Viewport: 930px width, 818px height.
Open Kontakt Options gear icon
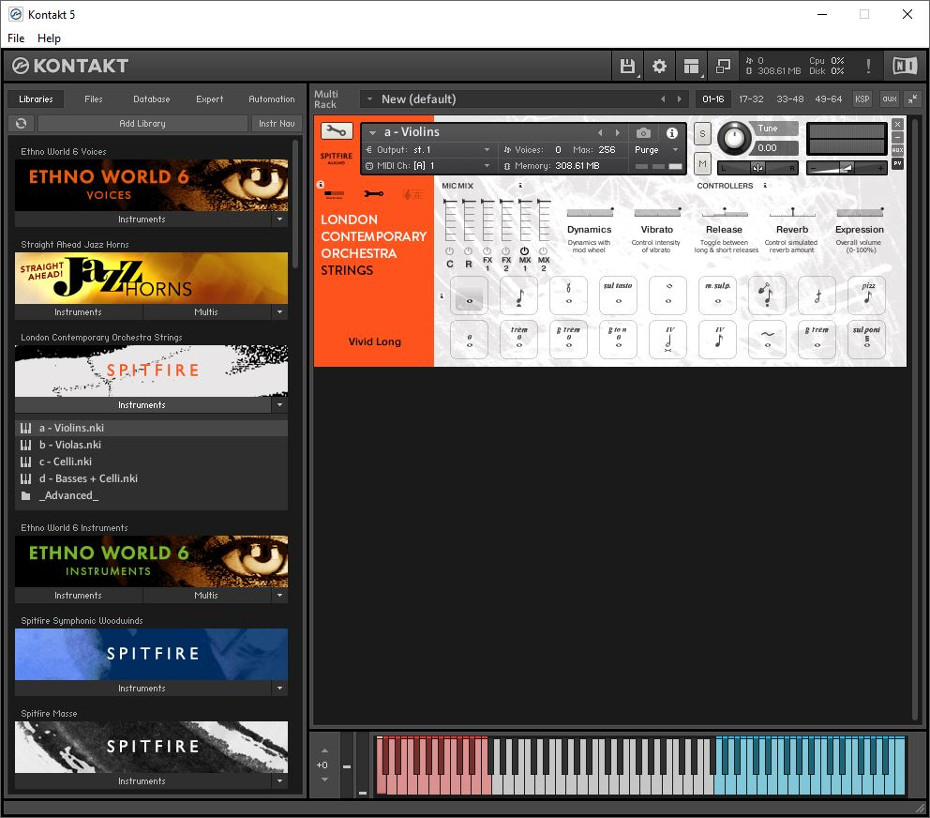(x=659, y=66)
